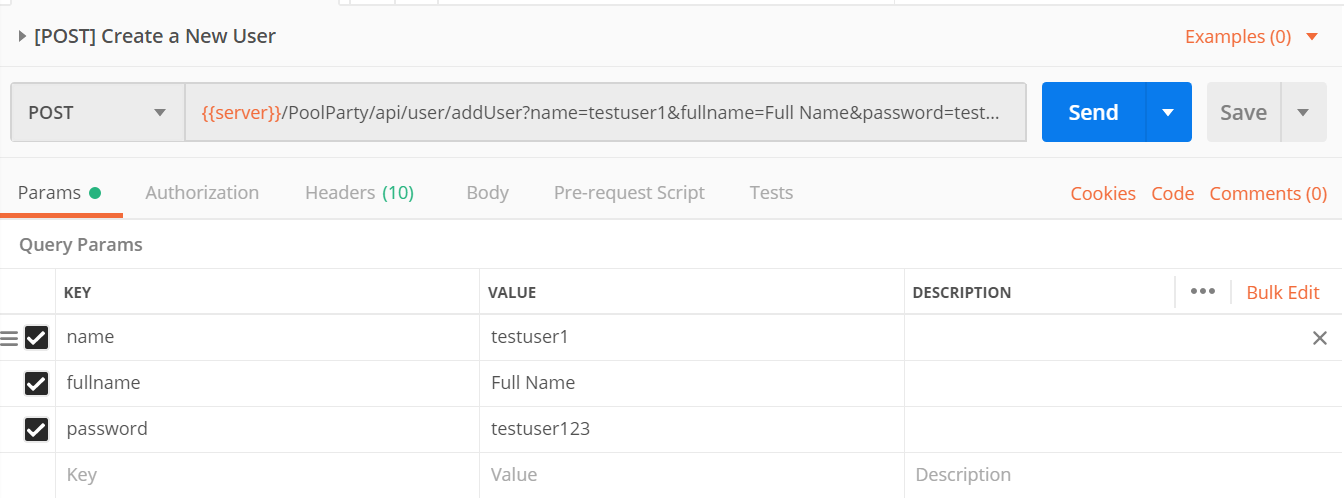Open Comments (0)
Viewport: 1344px width, 498px height.
[1268, 194]
